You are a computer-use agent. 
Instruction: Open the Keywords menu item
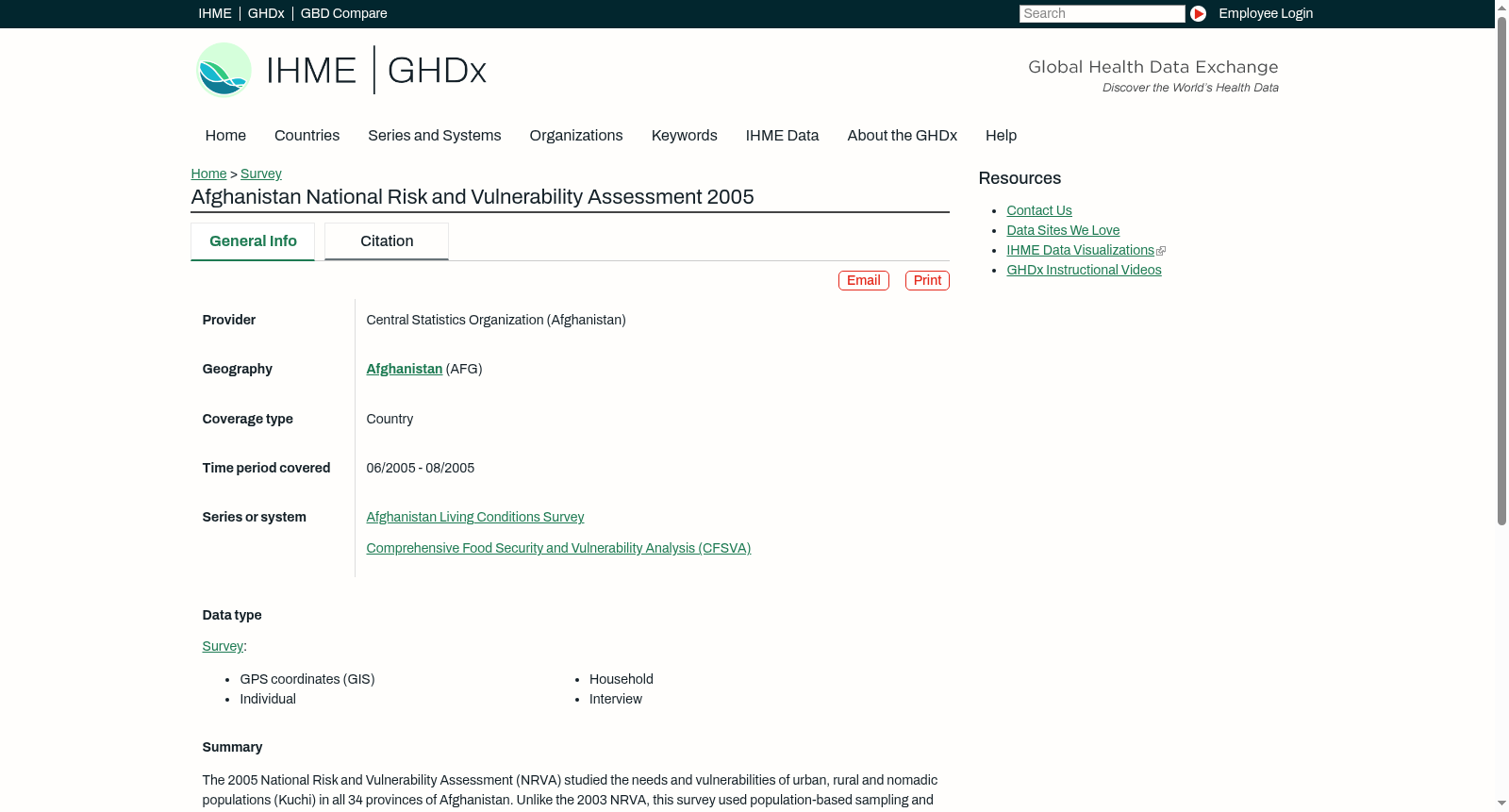[x=685, y=136]
